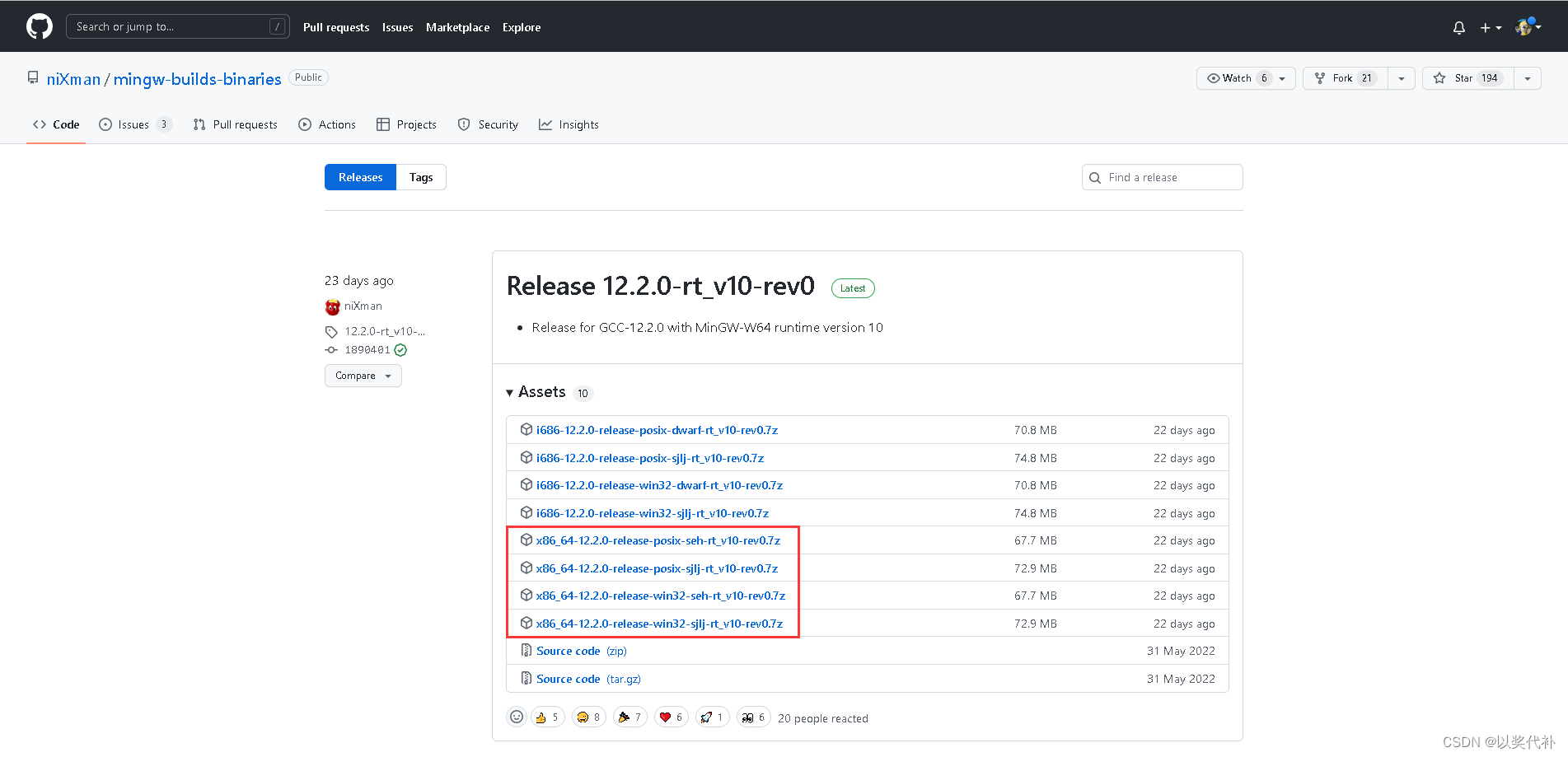Open the GitHub logo home link

click(x=40, y=26)
